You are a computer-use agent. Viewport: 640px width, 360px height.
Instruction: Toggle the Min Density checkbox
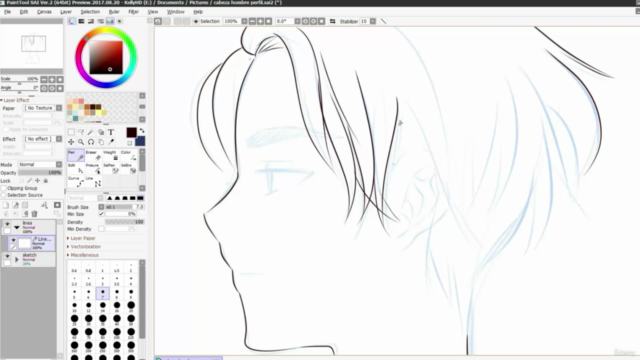pyautogui.click(x=101, y=229)
